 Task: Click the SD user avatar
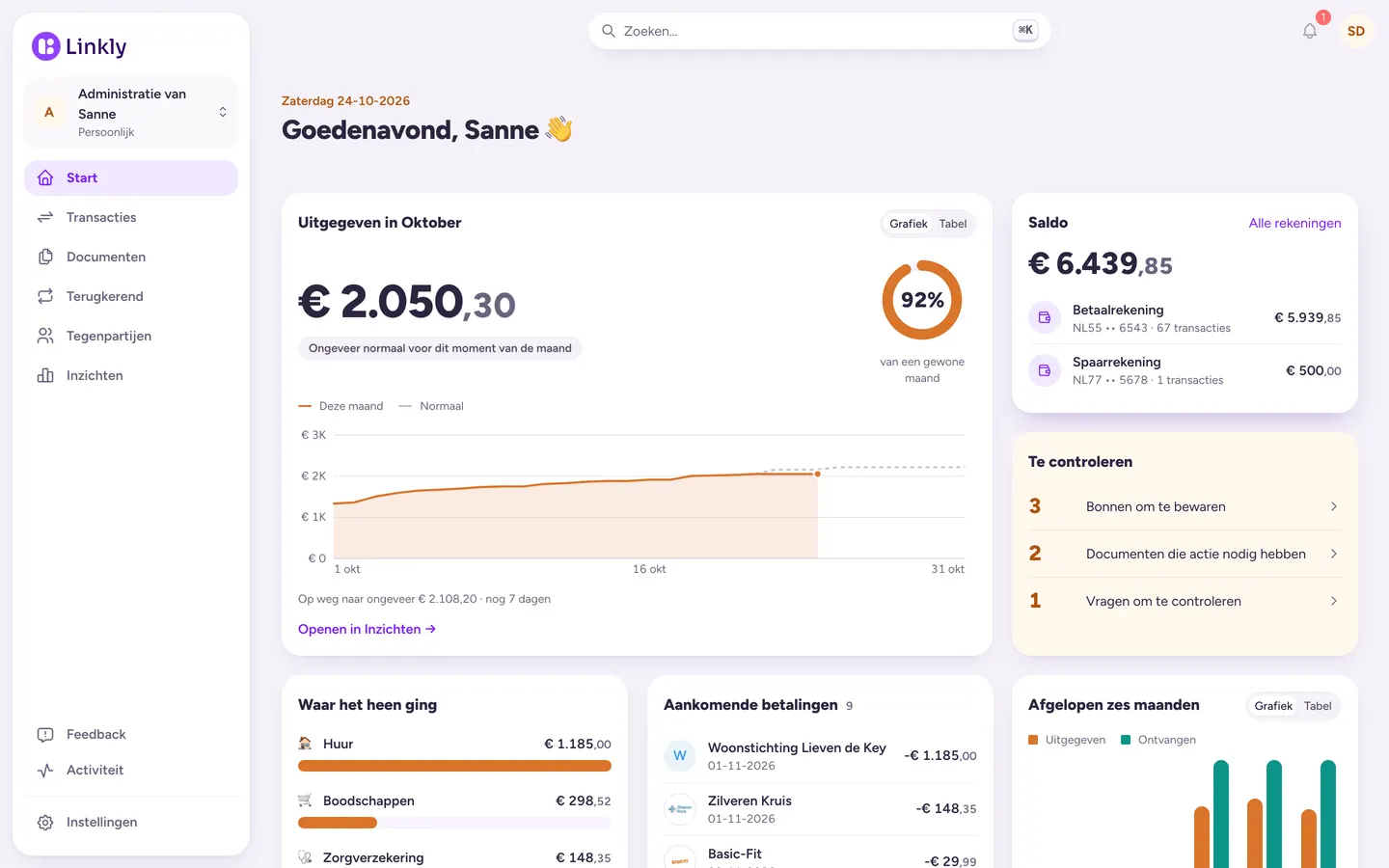coord(1355,31)
